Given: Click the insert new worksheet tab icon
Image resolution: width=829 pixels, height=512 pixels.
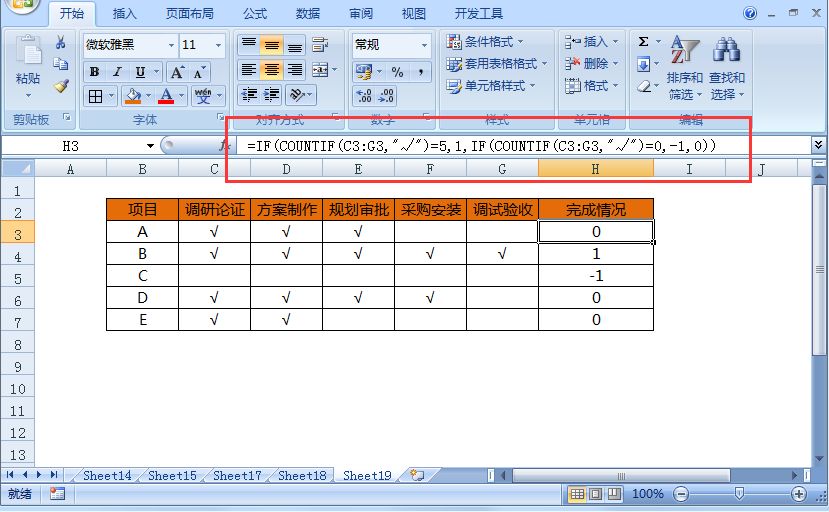Looking at the screenshot, I should [x=417, y=475].
